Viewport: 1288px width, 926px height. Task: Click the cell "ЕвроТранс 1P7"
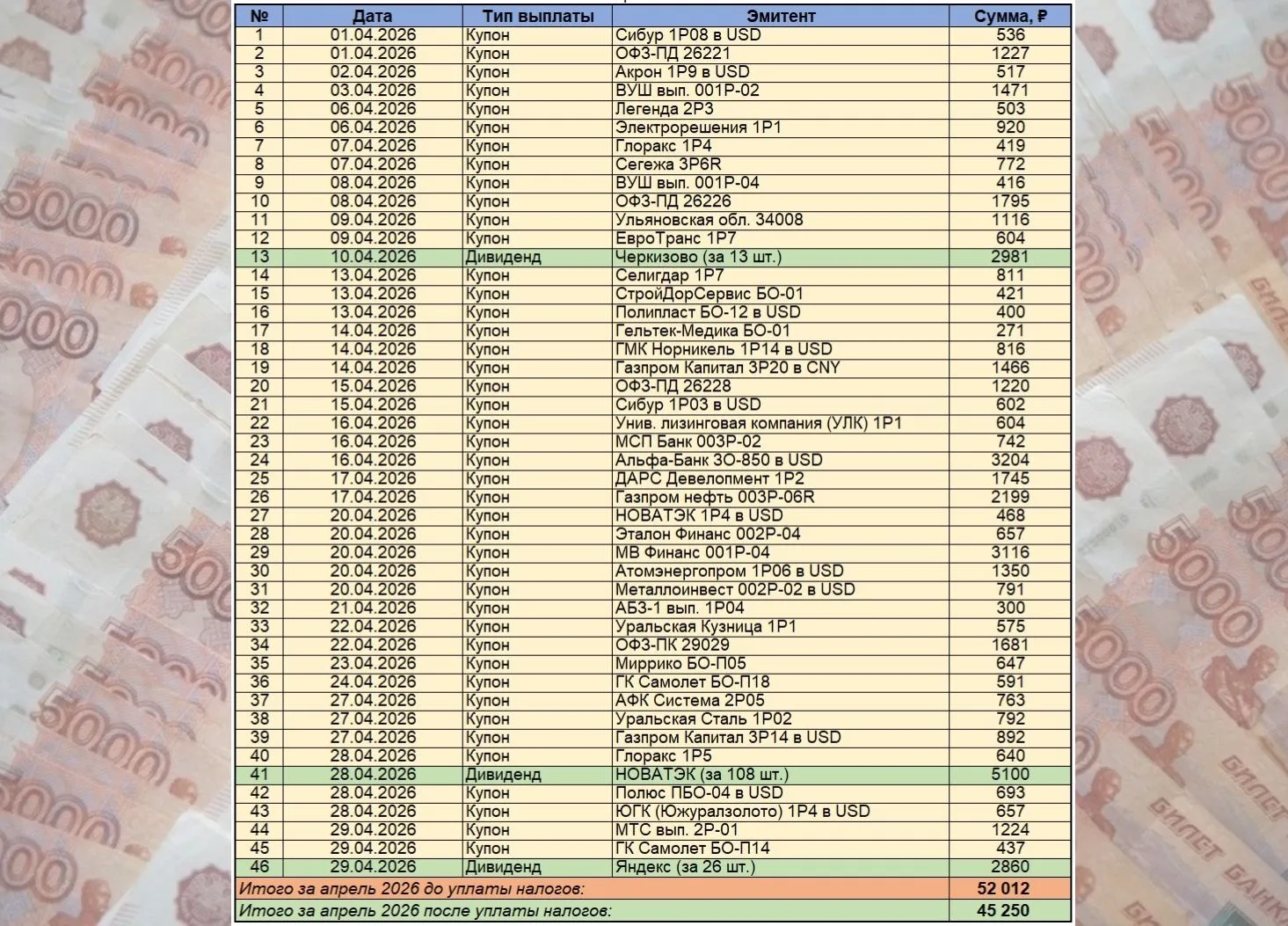coord(781,238)
